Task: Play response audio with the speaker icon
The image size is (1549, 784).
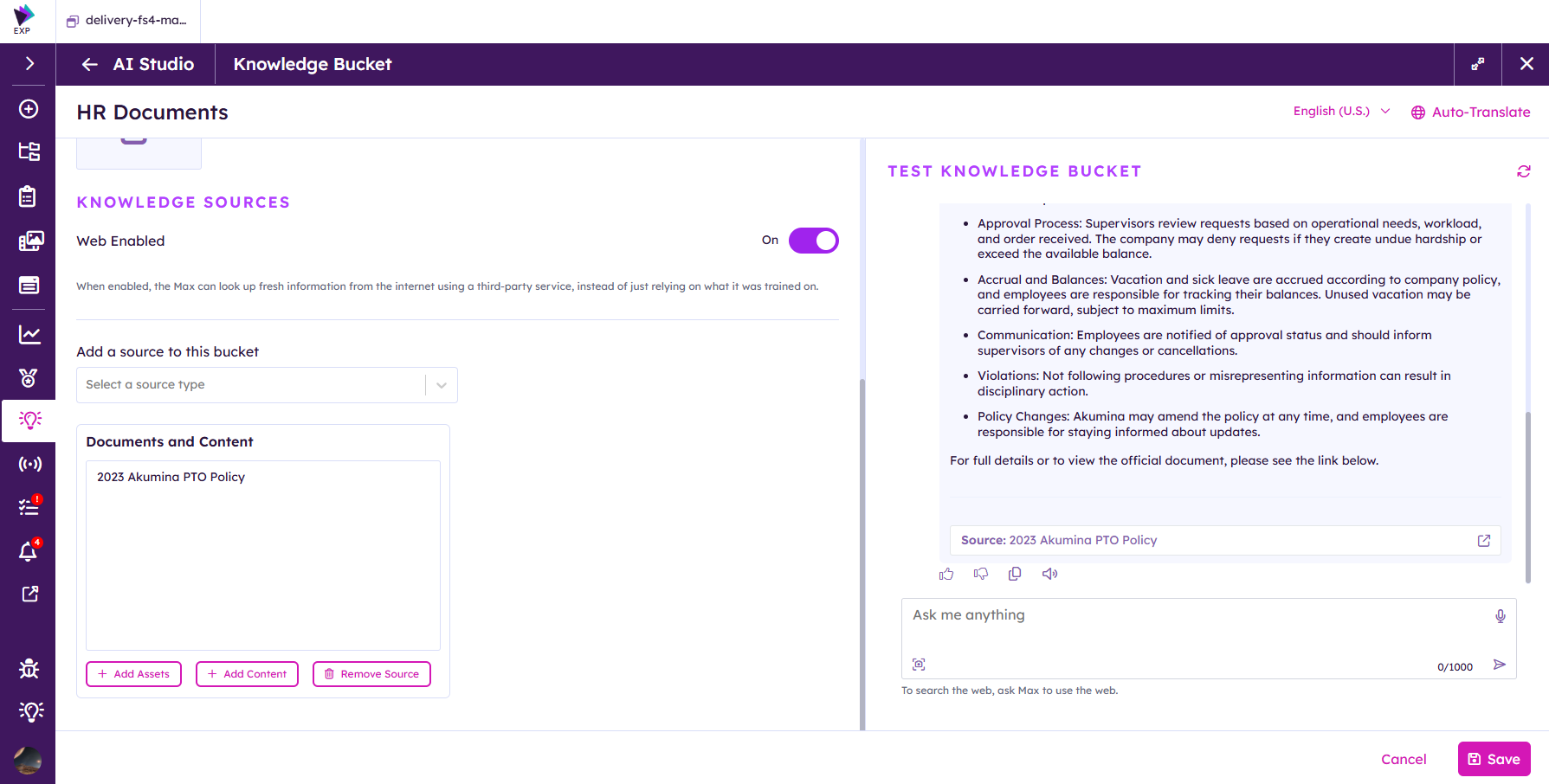Action: 1050,574
